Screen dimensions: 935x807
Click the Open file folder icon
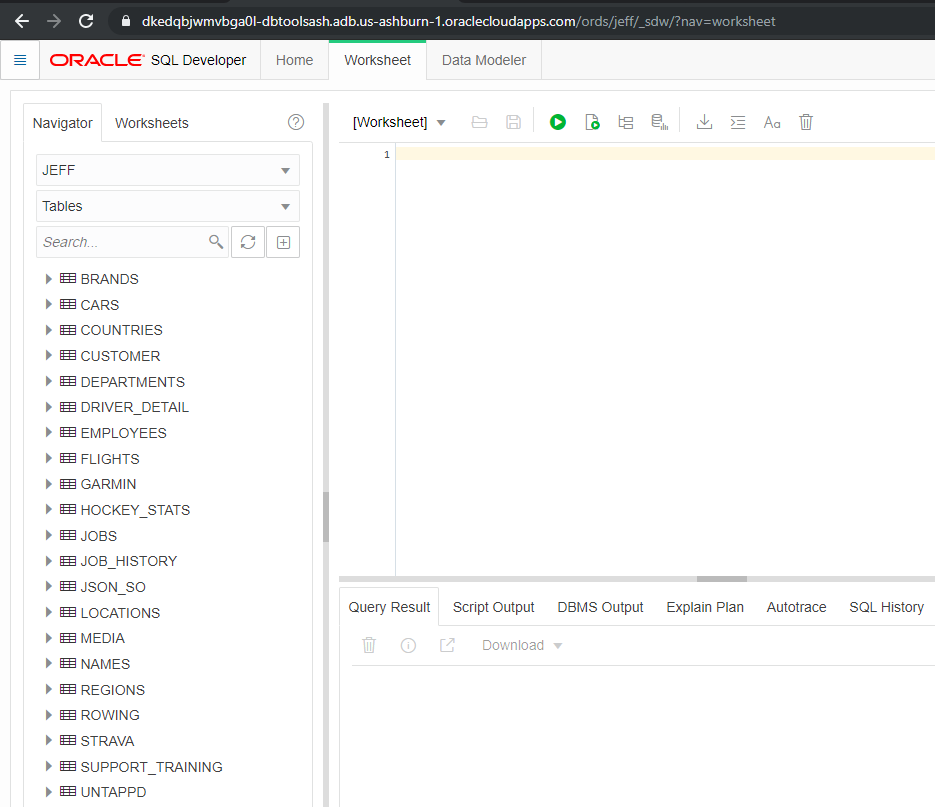tap(479, 122)
